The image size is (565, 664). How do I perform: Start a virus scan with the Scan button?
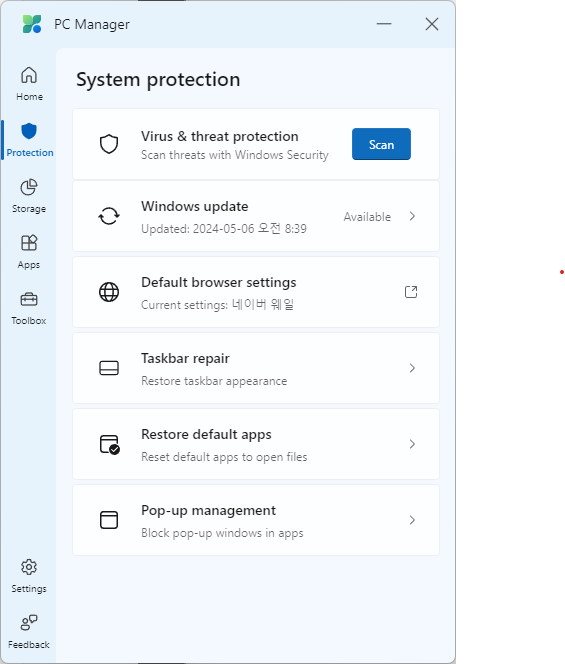click(x=381, y=144)
